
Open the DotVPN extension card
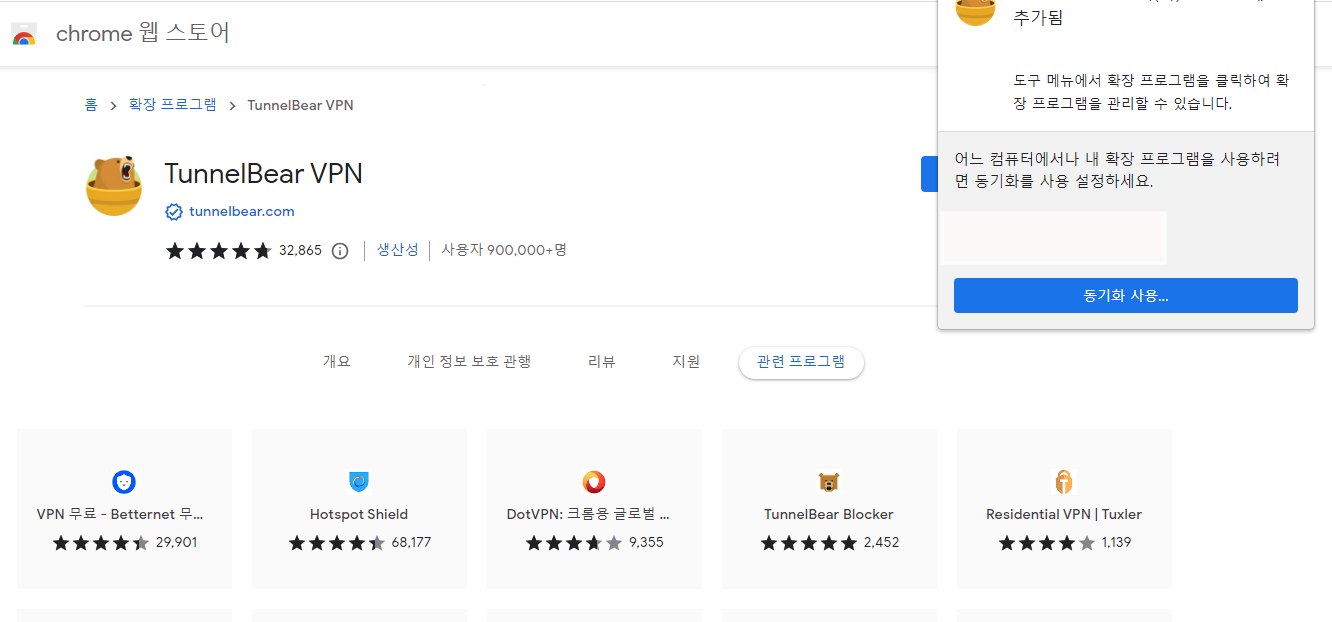click(594, 509)
